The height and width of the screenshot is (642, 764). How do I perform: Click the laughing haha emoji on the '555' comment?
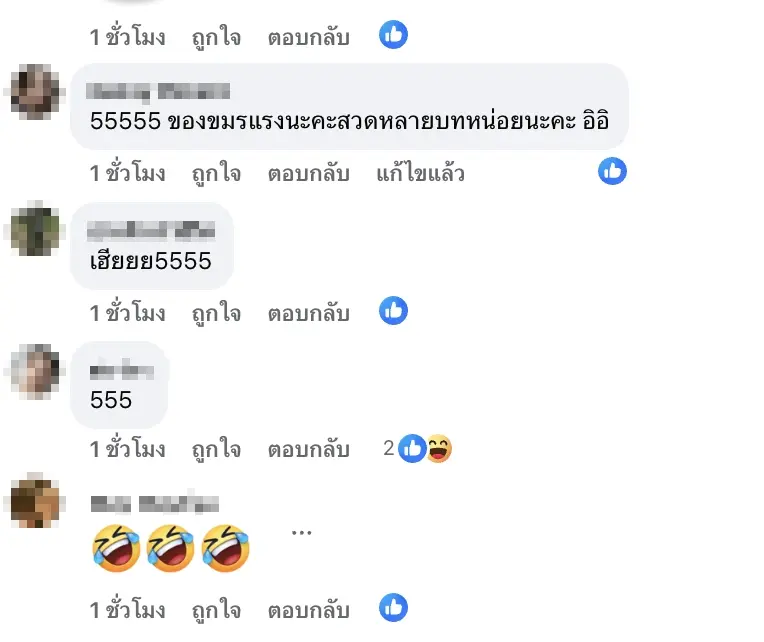pyautogui.click(x=439, y=448)
